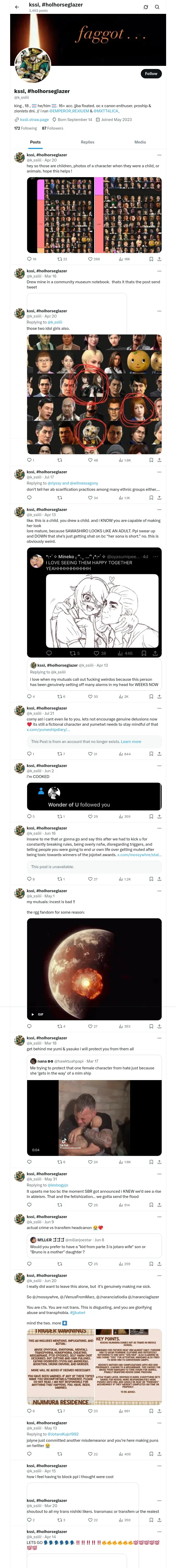The image size is (176, 1568).
Task: Bookmark the Apr 20 collage post
Action: [150, 259]
